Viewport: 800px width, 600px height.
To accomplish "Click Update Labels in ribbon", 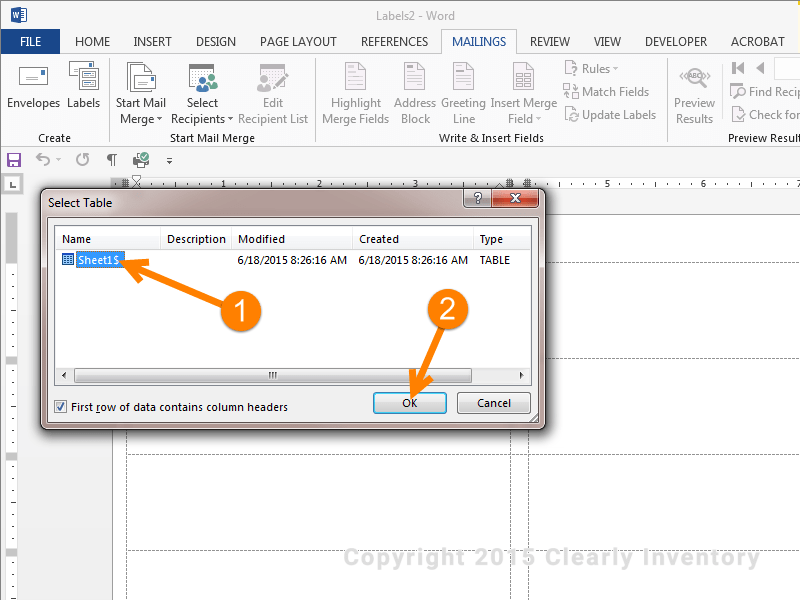I will tap(610, 115).
